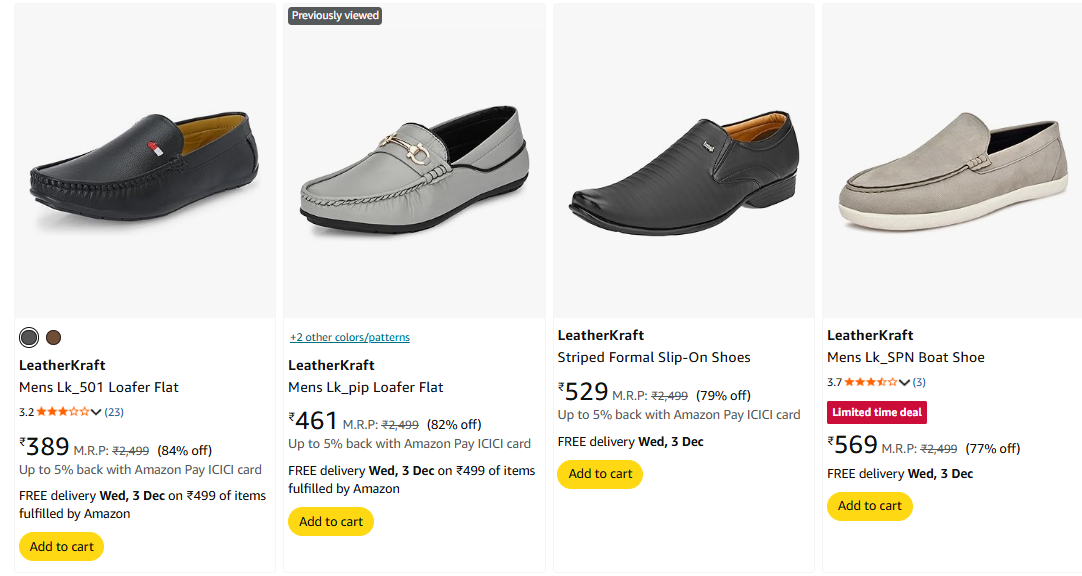Select the brown color swatch
This screenshot has height=576, width=1082.
[53, 337]
